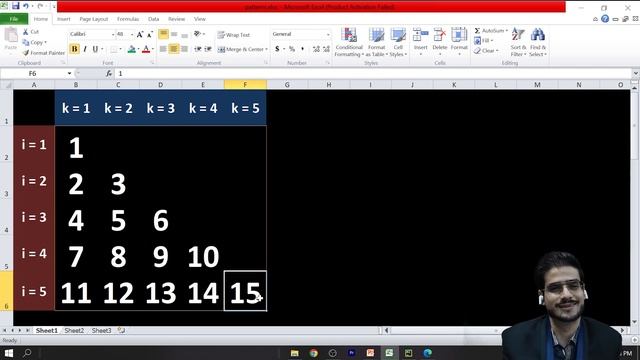This screenshot has width=640, height=360.
Task: Open Cell Styles gallery
Action: (x=398, y=42)
